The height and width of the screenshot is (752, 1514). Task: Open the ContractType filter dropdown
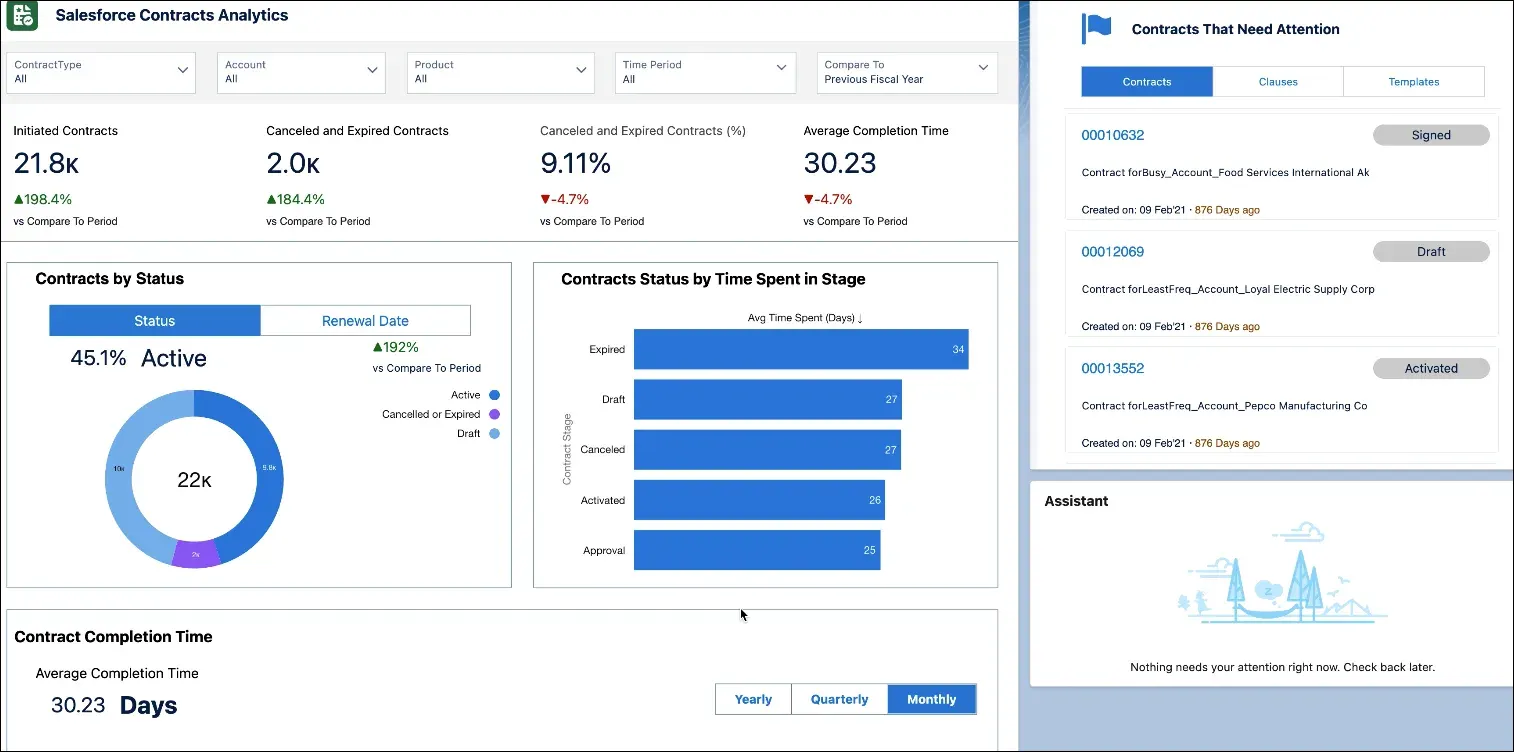click(x=182, y=72)
